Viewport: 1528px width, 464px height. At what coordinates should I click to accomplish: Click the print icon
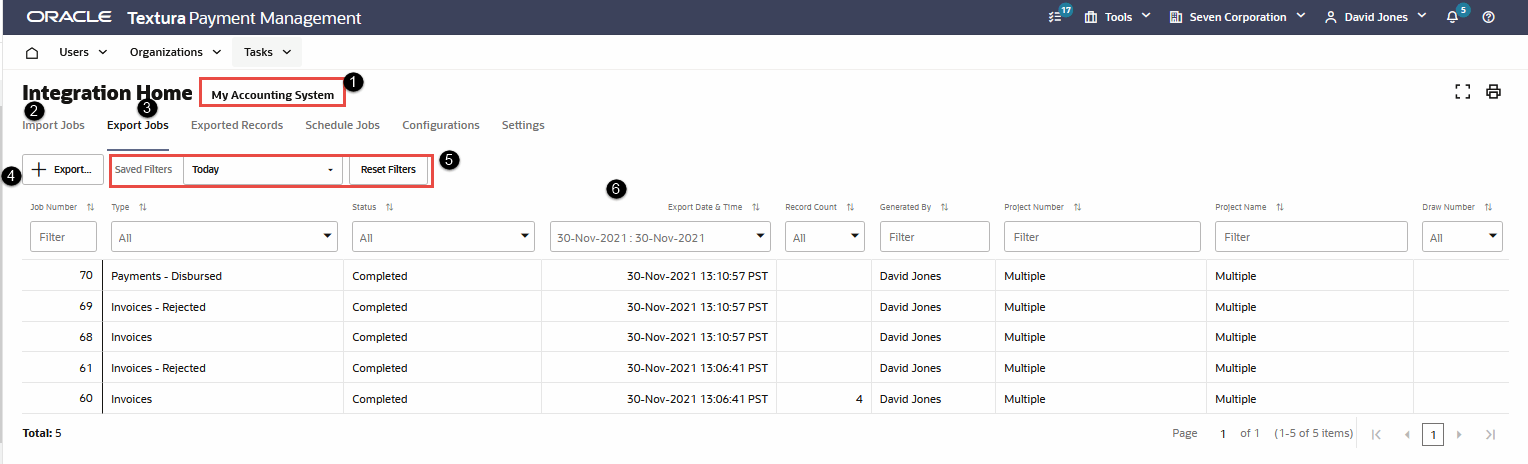(1493, 92)
